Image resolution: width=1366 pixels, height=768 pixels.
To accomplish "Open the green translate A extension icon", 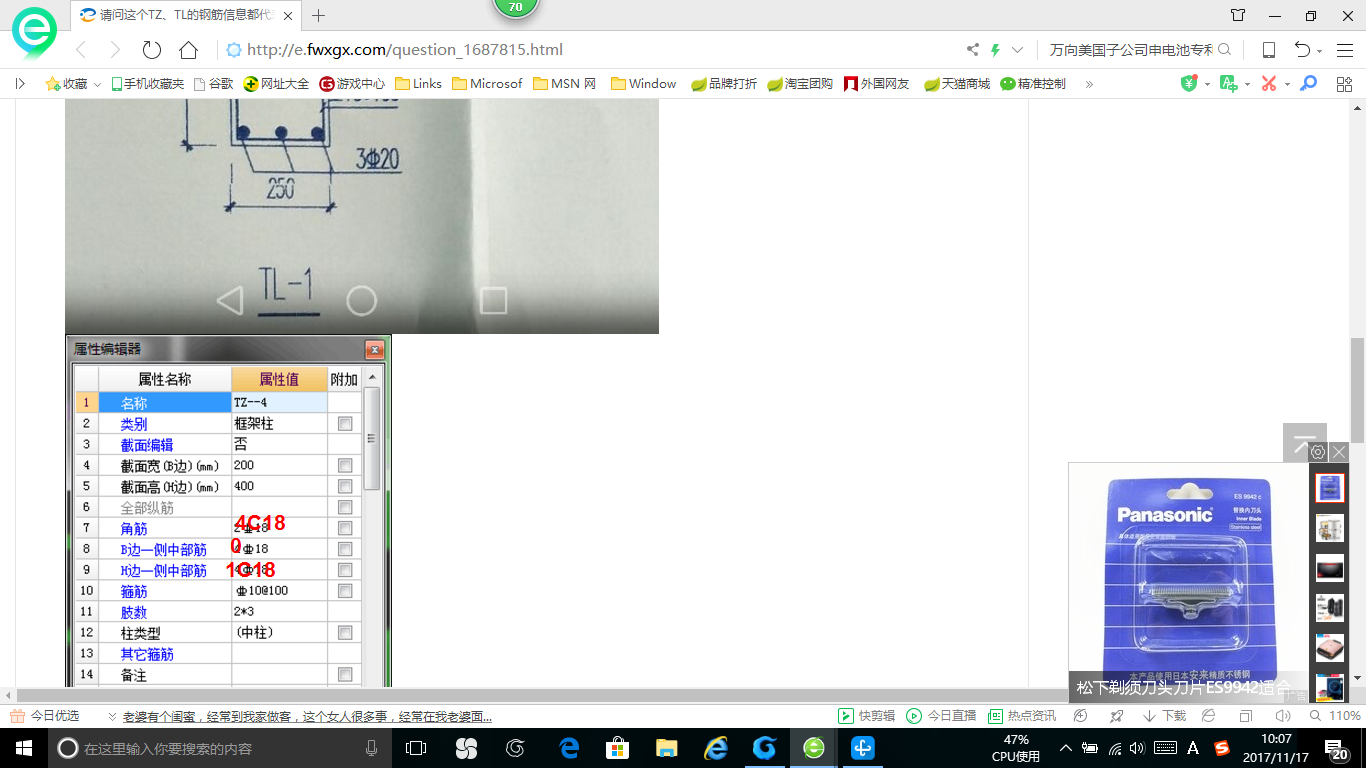I will point(1229,84).
